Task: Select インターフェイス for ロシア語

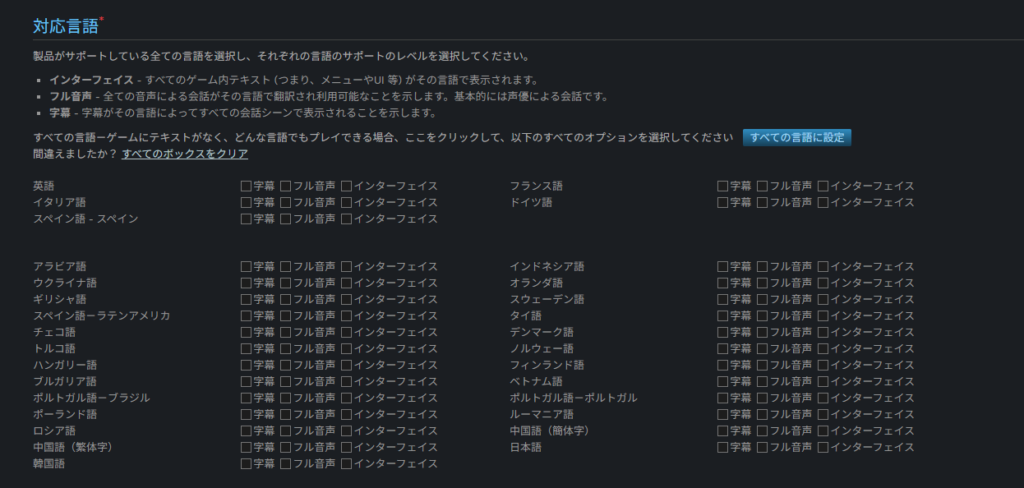Action: point(346,431)
